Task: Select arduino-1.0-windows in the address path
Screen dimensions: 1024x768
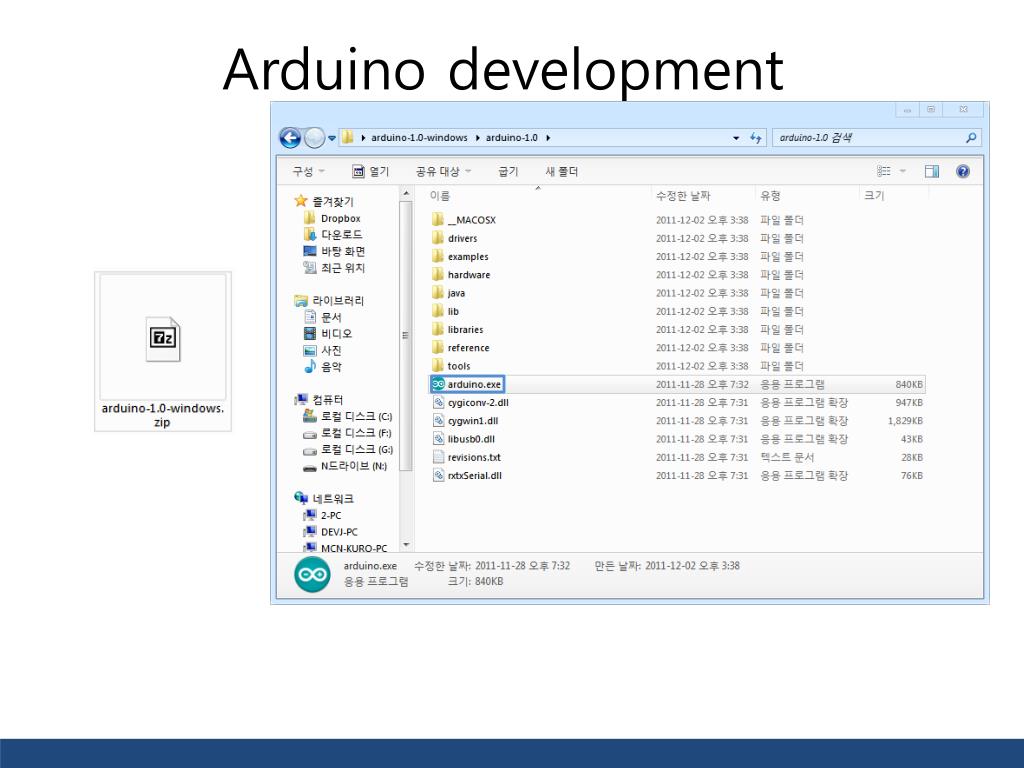Action: pos(419,138)
